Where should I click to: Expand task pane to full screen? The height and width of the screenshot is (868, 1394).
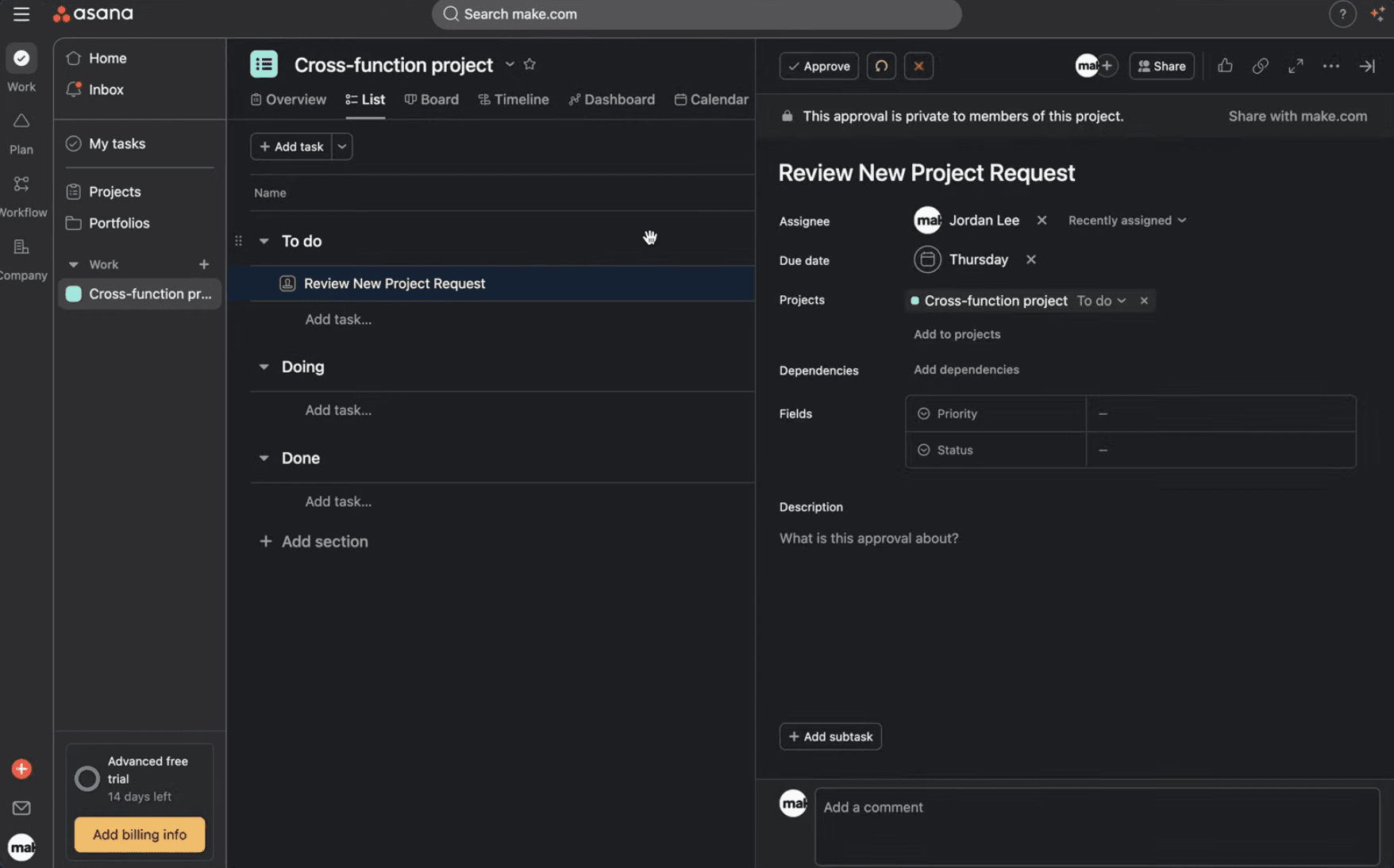click(1296, 66)
